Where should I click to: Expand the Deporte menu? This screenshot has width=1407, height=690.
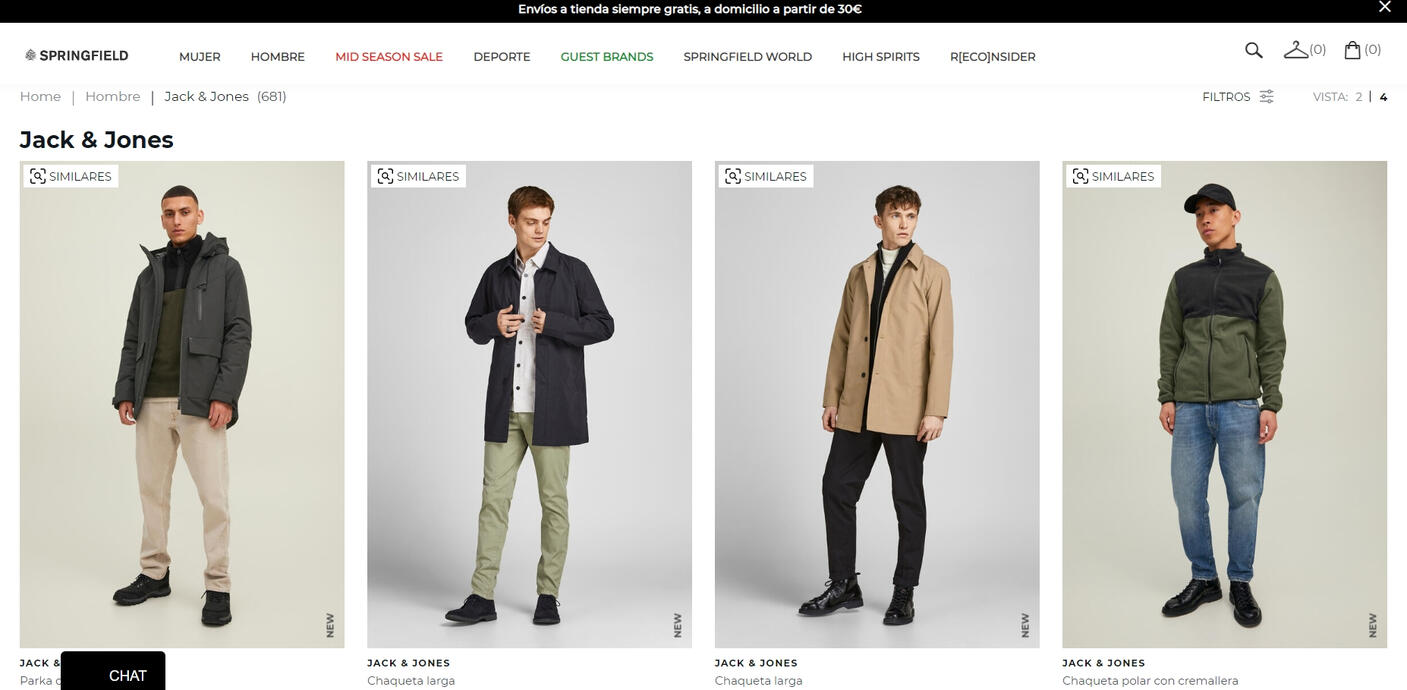[x=501, y=57]
